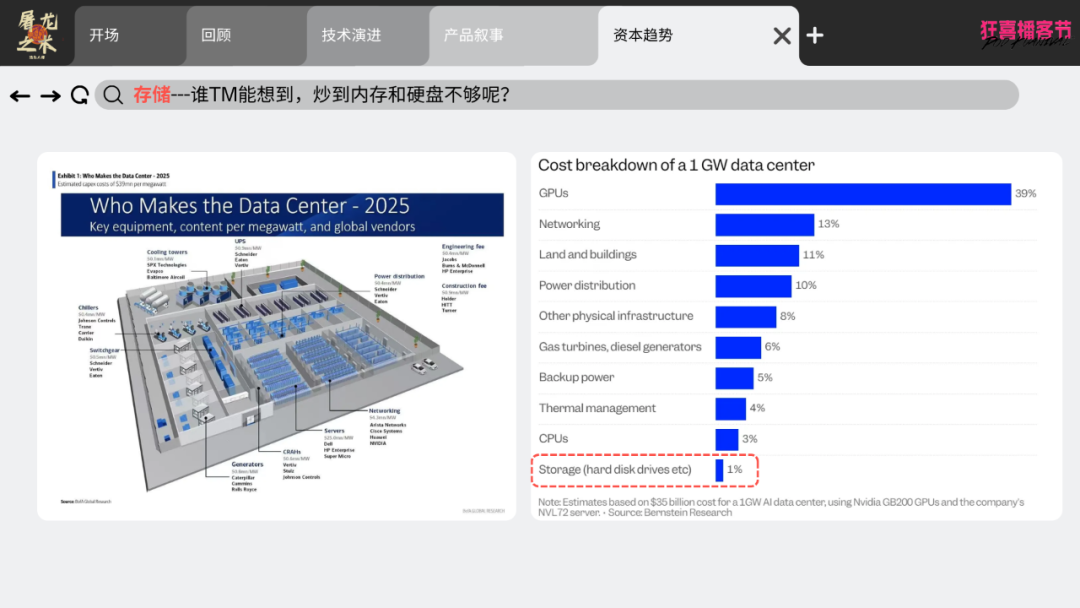Click the 屠龙之术 logo icon
This screenshot has height=608, width=1080.
37,34
